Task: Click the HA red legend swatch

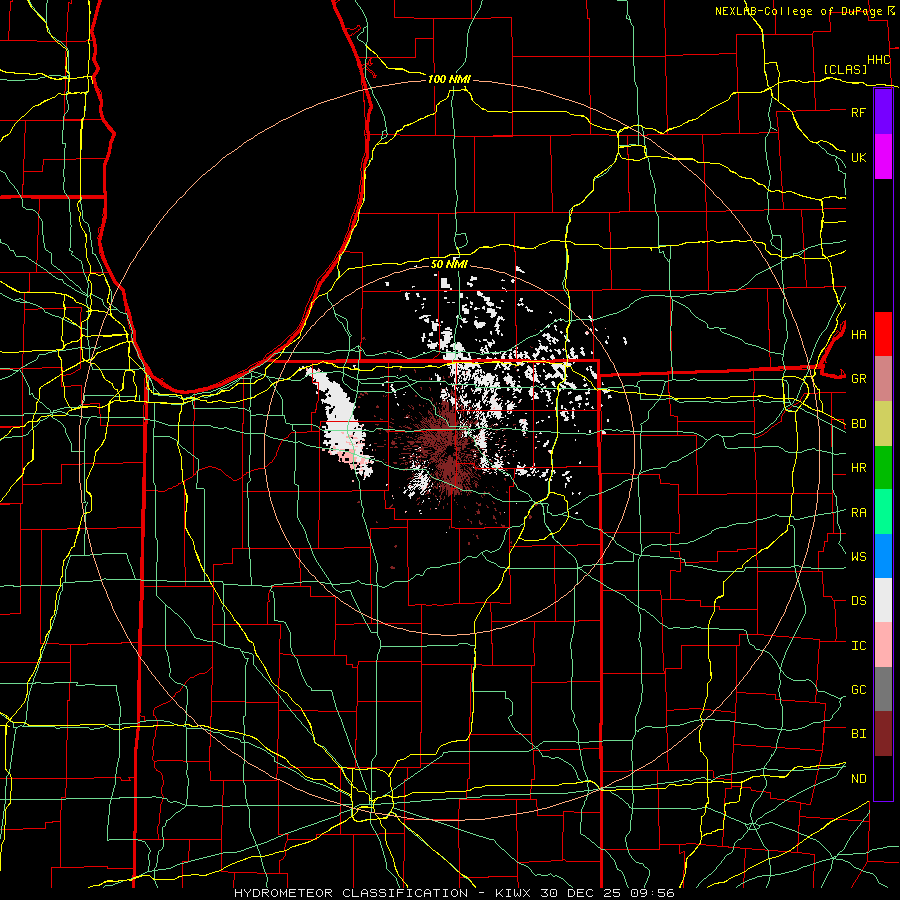Action: click(x=883, y=334)
